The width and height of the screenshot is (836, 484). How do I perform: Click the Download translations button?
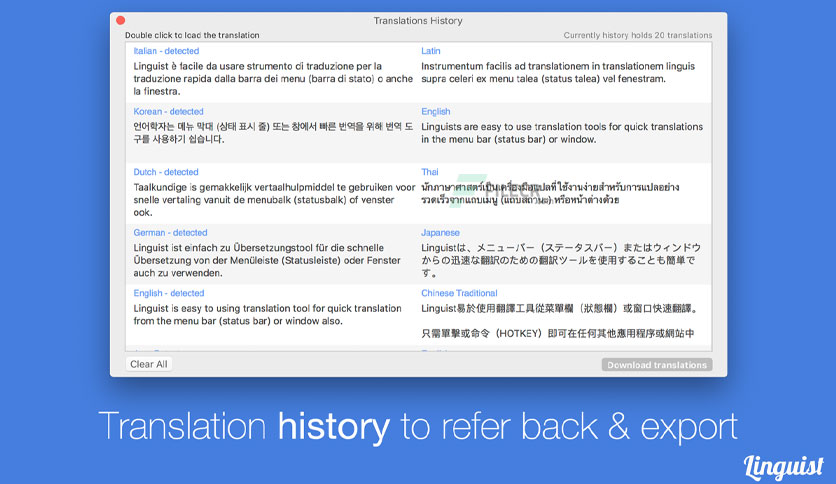point(657,365)
